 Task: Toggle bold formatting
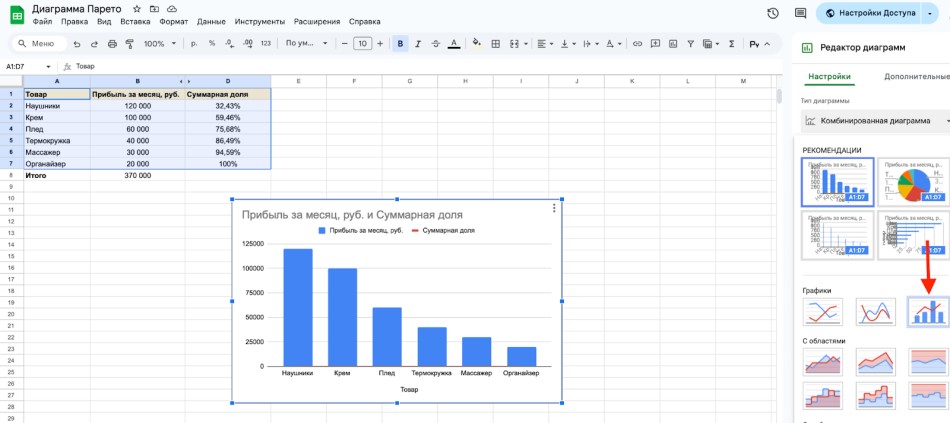tap(401, 44)
